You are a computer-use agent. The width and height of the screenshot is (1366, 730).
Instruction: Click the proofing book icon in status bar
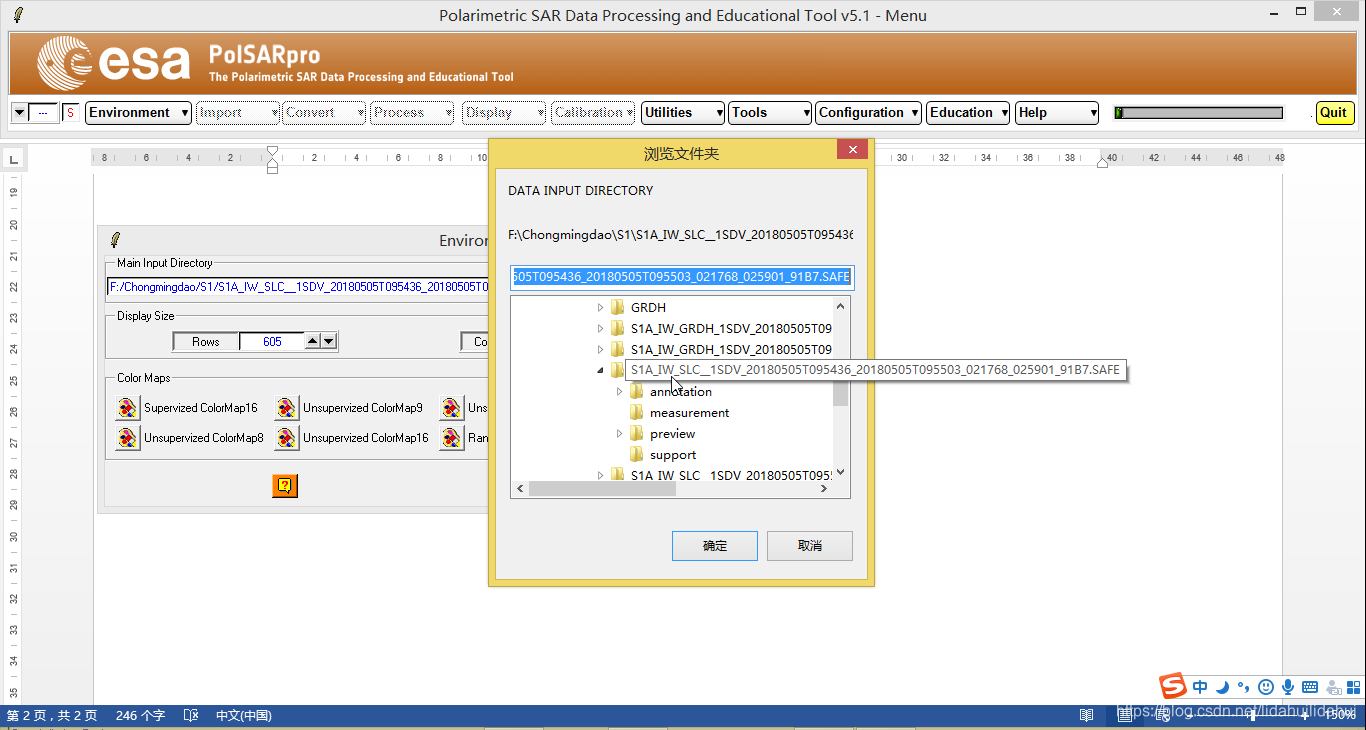(191, 715)
